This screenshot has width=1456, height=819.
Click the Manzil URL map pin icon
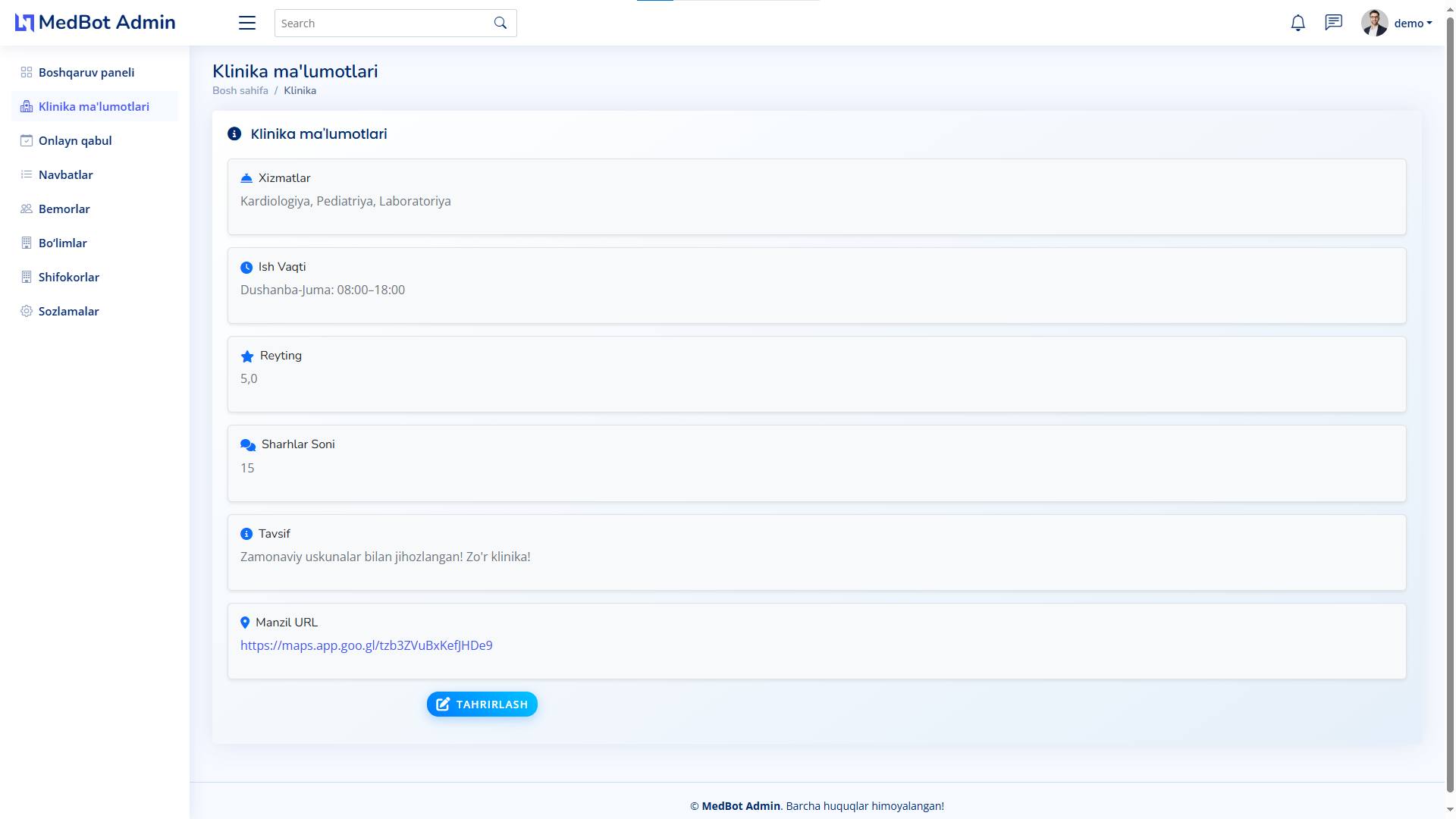pyautogui.click(x=245, y=623)
